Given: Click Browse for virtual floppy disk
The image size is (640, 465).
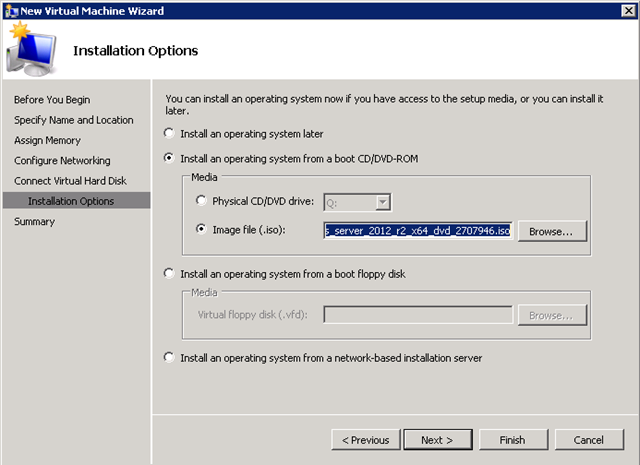Looking at the screenshot, I should (x=552, y=315).
